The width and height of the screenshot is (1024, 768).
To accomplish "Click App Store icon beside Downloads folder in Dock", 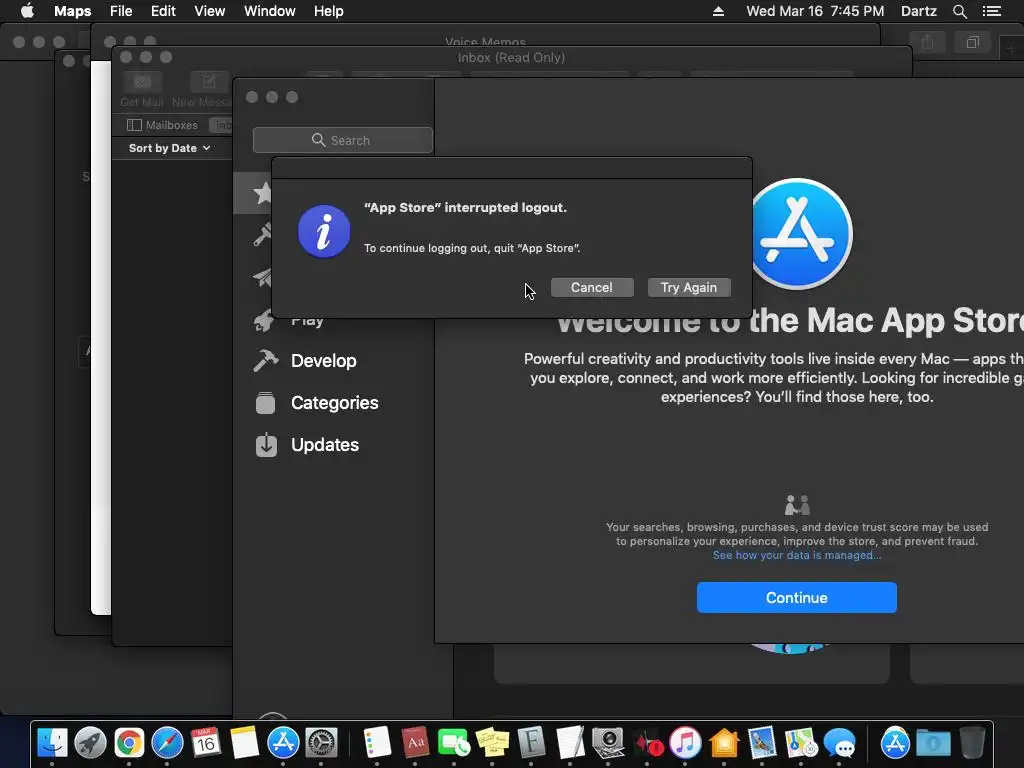I will tap(895, 743).
